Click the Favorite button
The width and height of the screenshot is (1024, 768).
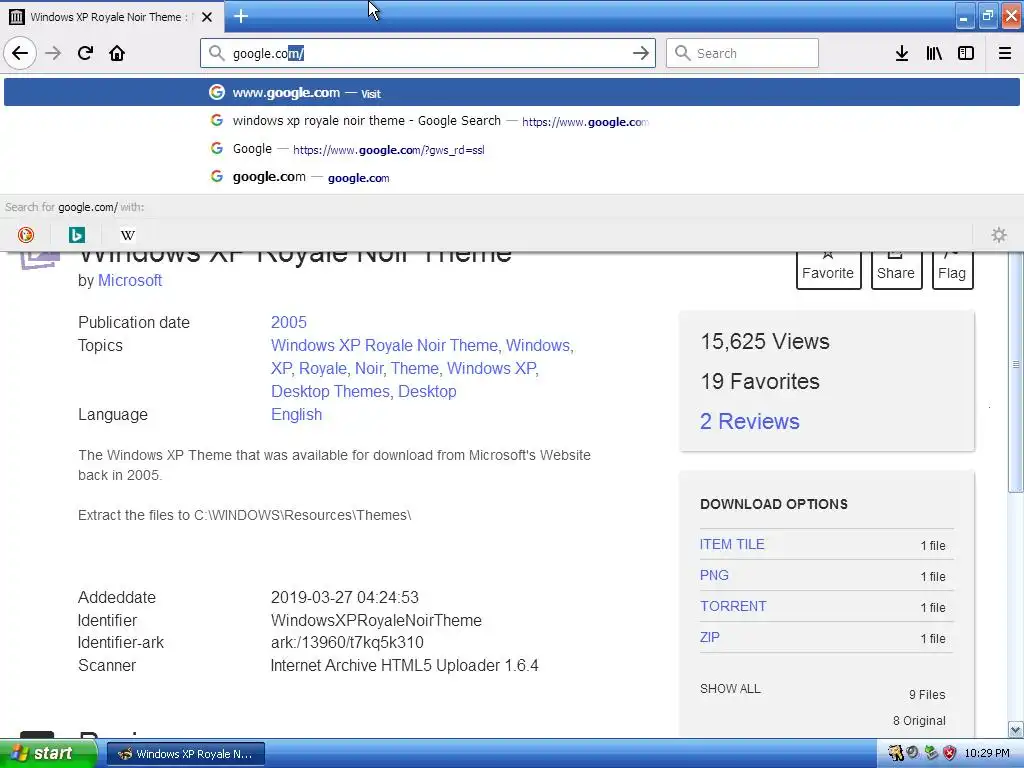tap(828, 269)
